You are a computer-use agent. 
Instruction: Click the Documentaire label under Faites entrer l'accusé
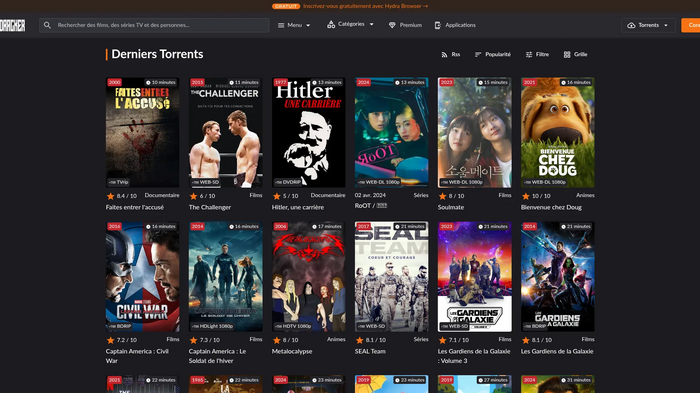tap(162, 195)
